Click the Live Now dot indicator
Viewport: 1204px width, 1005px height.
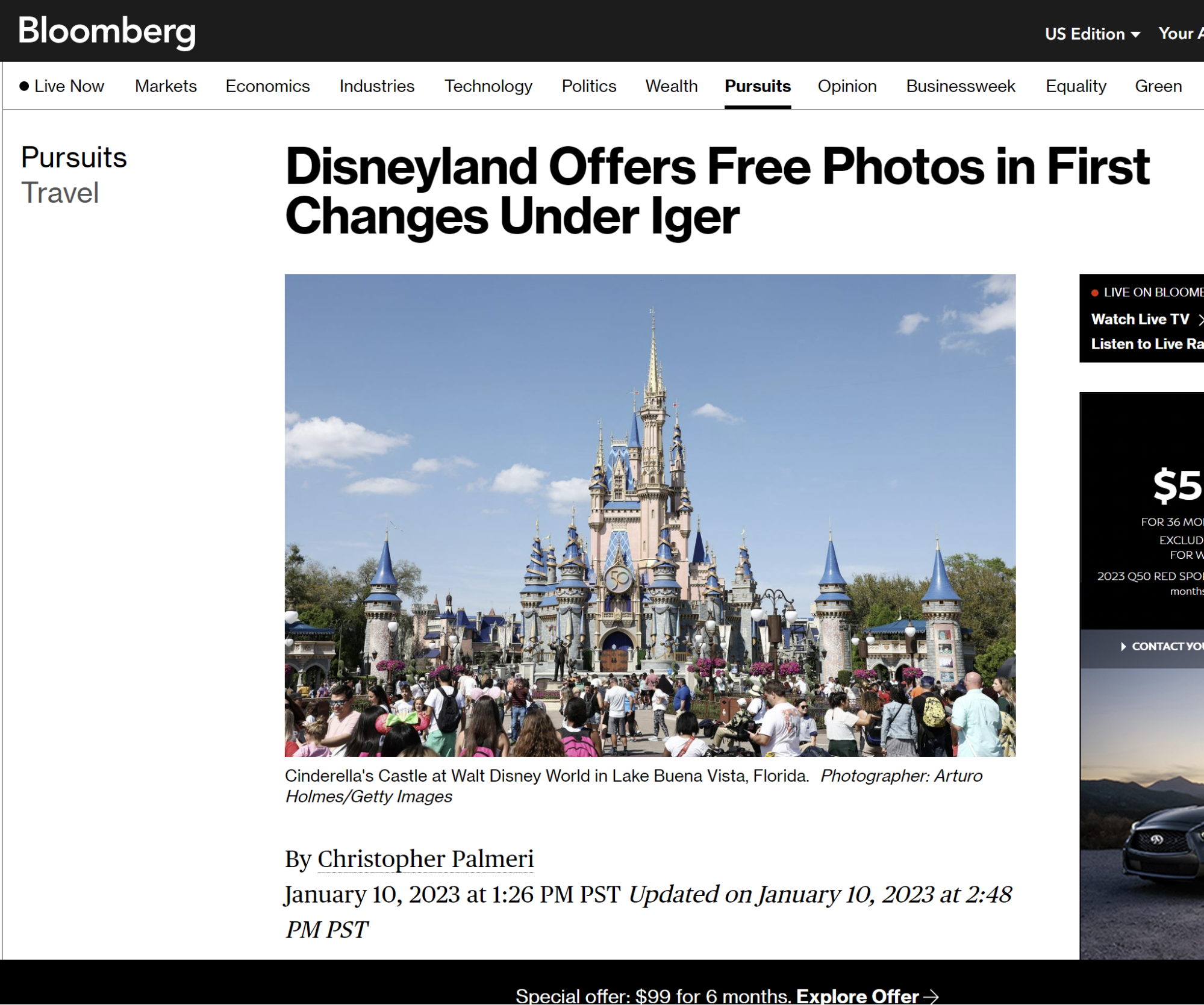click(24, 86)
